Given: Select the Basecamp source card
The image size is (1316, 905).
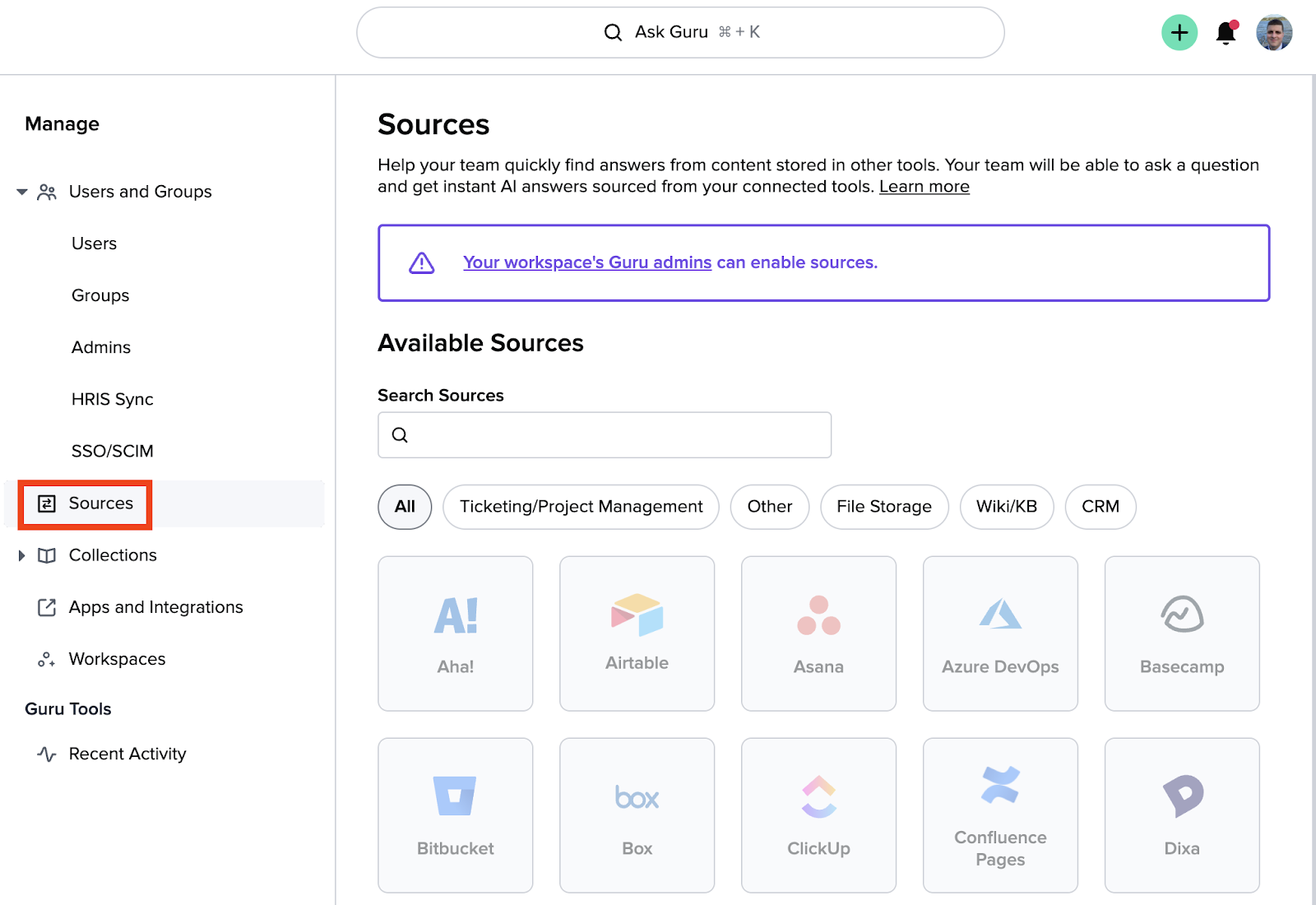Looking at the screenshot, I should (x=1183, y=633).
